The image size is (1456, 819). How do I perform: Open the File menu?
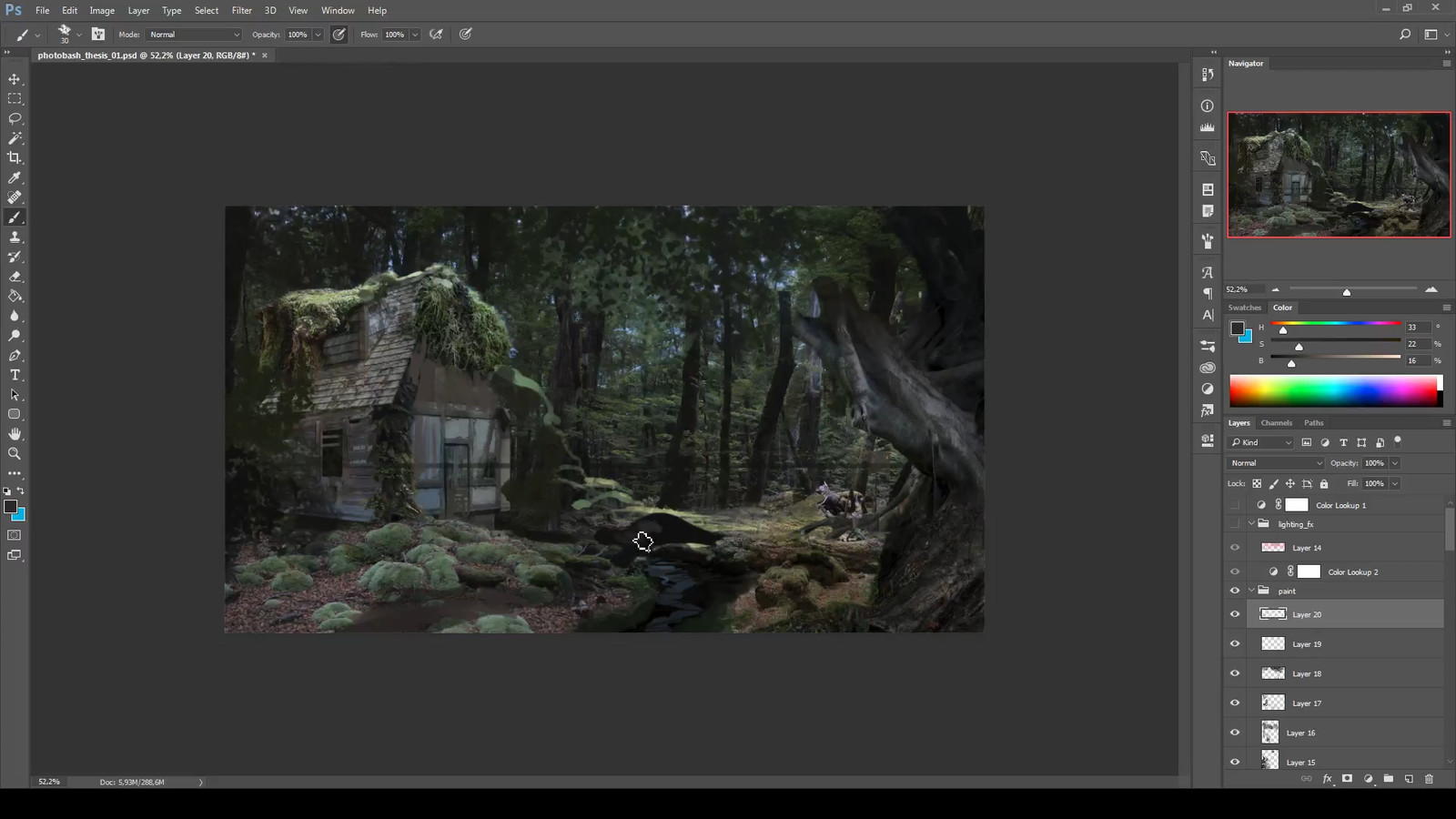(42, 10)
